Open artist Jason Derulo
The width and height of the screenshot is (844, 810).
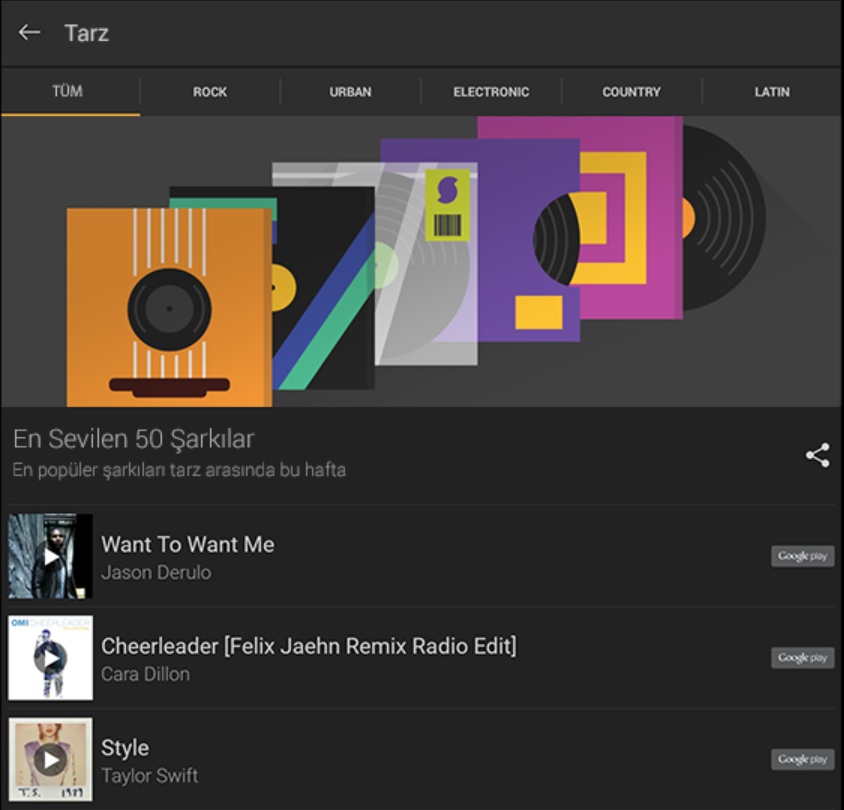[x=156, y=573]
